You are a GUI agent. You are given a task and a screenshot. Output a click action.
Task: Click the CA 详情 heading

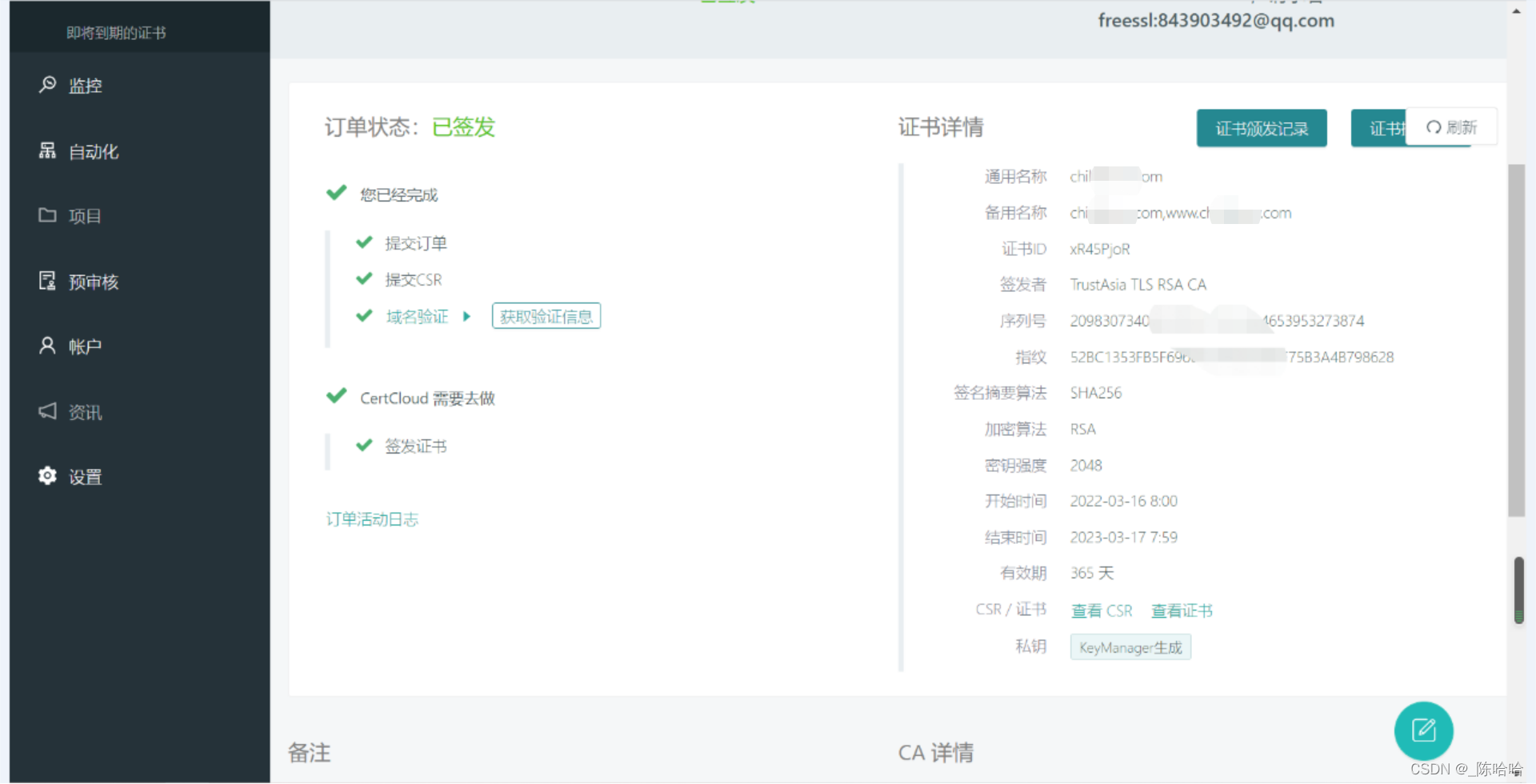pyautogui.click(x=936, y=753)
